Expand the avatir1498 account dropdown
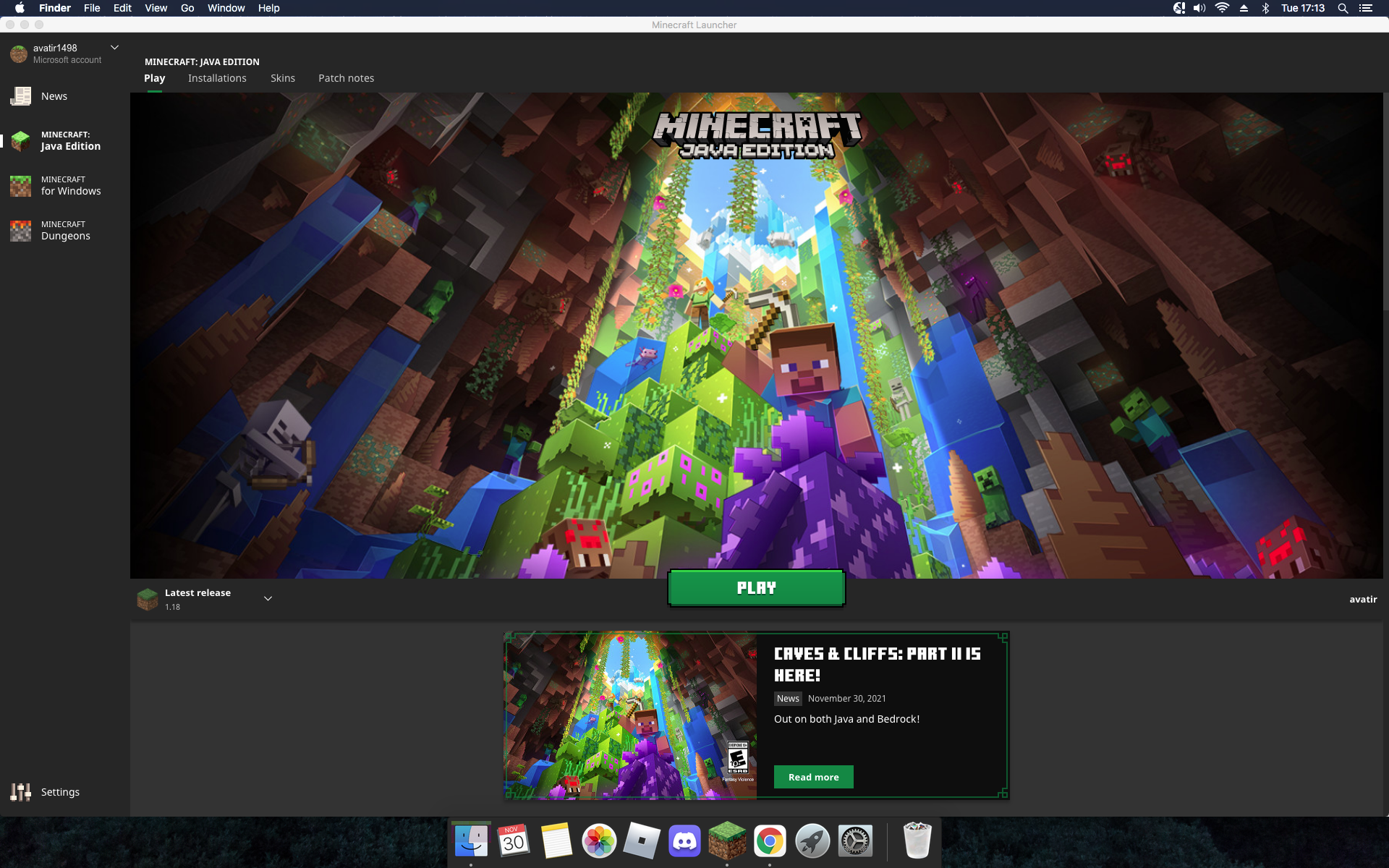 [114, 48]
